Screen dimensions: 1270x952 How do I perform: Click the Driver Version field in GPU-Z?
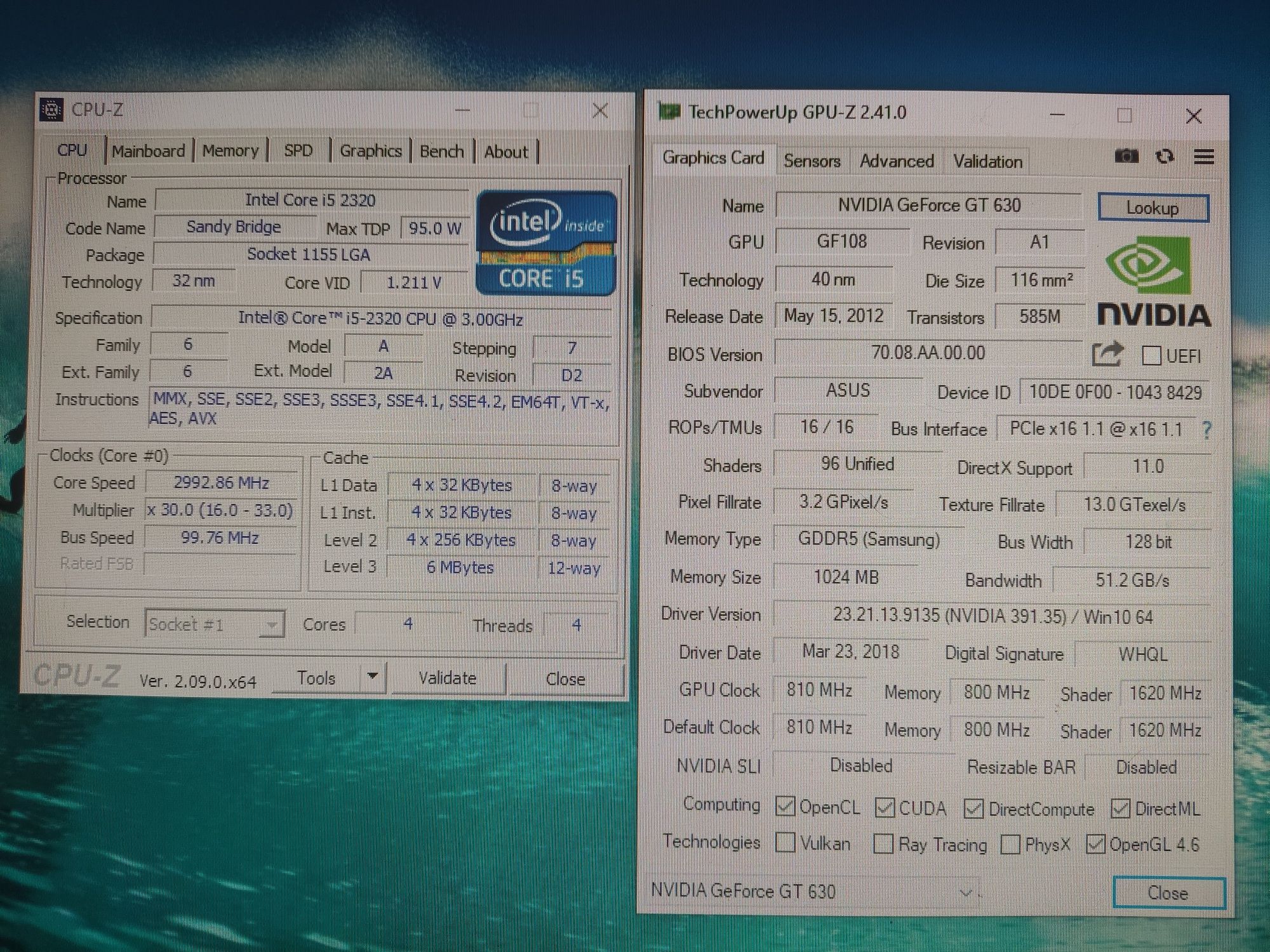(993, 616)
